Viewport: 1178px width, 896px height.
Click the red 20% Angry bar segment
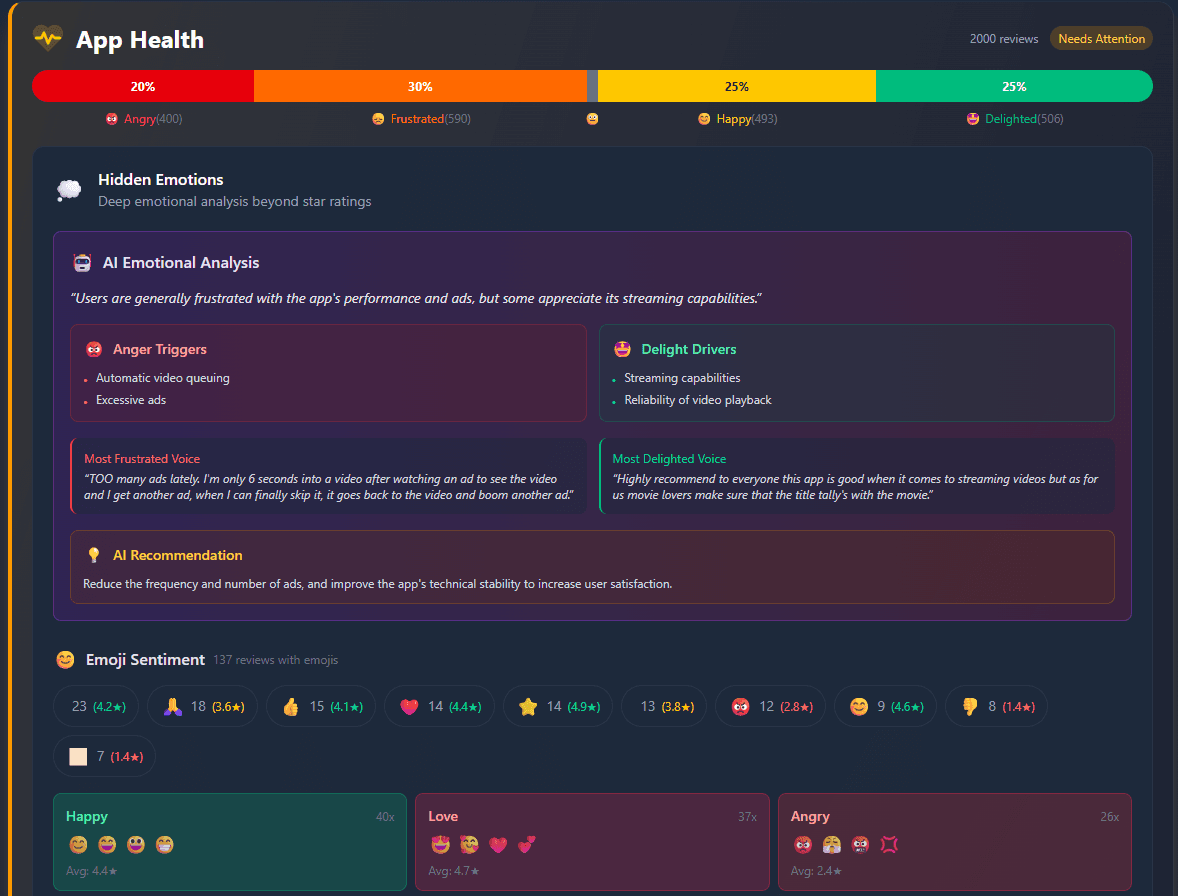[143, 86]
